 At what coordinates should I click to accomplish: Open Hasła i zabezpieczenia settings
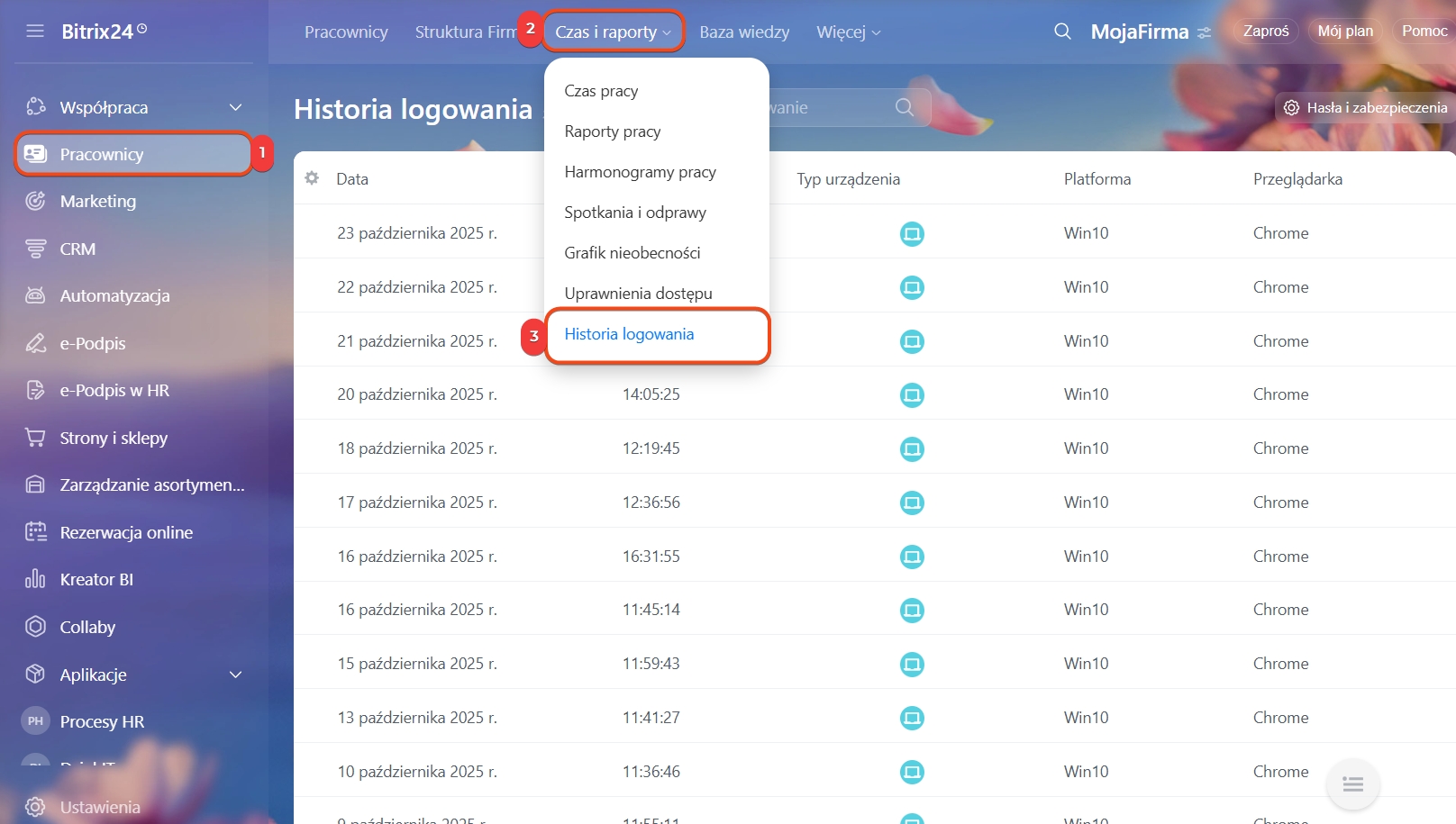[x=1367, y=107]
